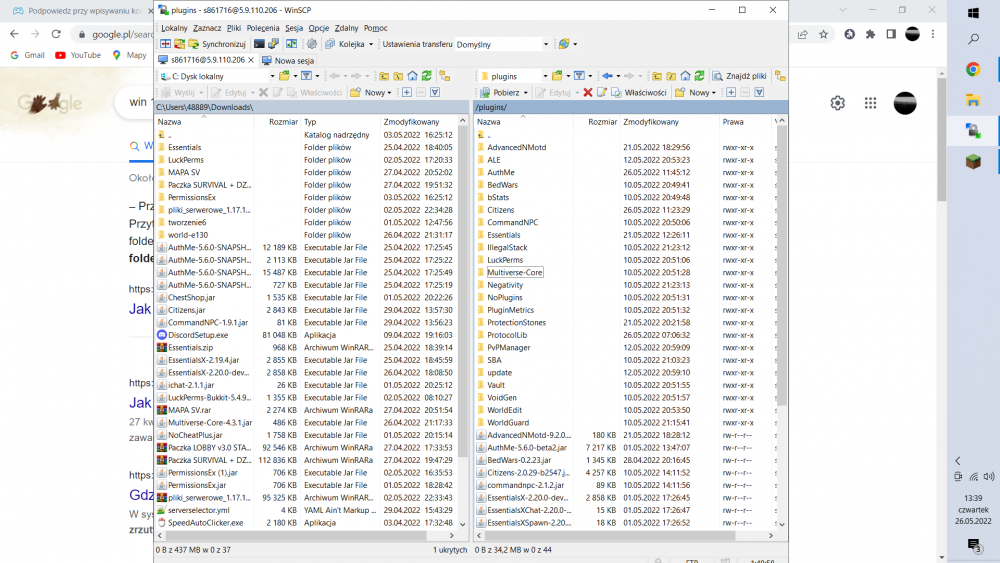Expand the Pobierz dropdown arrow
The width and height of the screenshot is (1000, 563).
526,92
